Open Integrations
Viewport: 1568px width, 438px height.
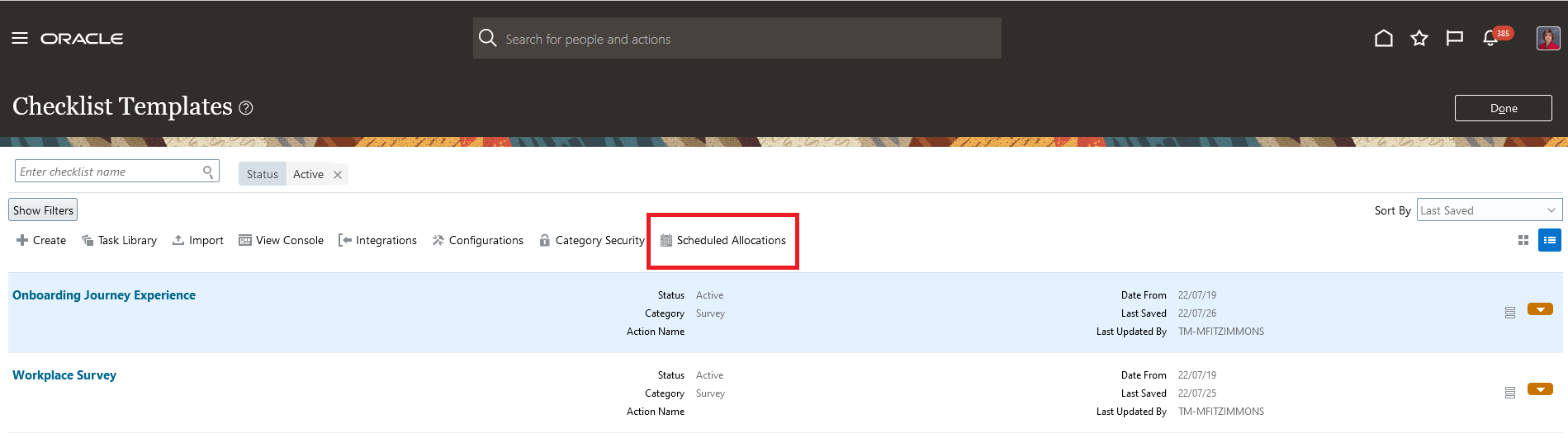[378, 241]
